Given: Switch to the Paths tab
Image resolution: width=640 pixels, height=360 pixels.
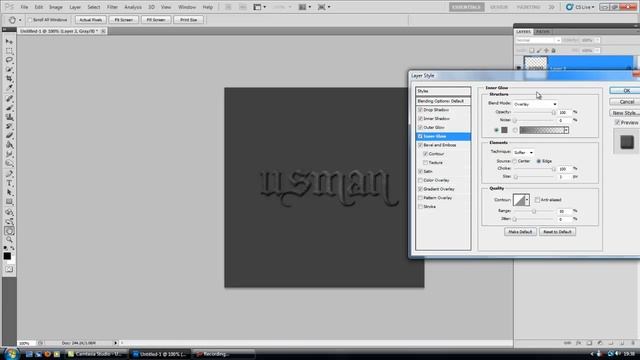Looking at the screenshot, I should 543,31.
